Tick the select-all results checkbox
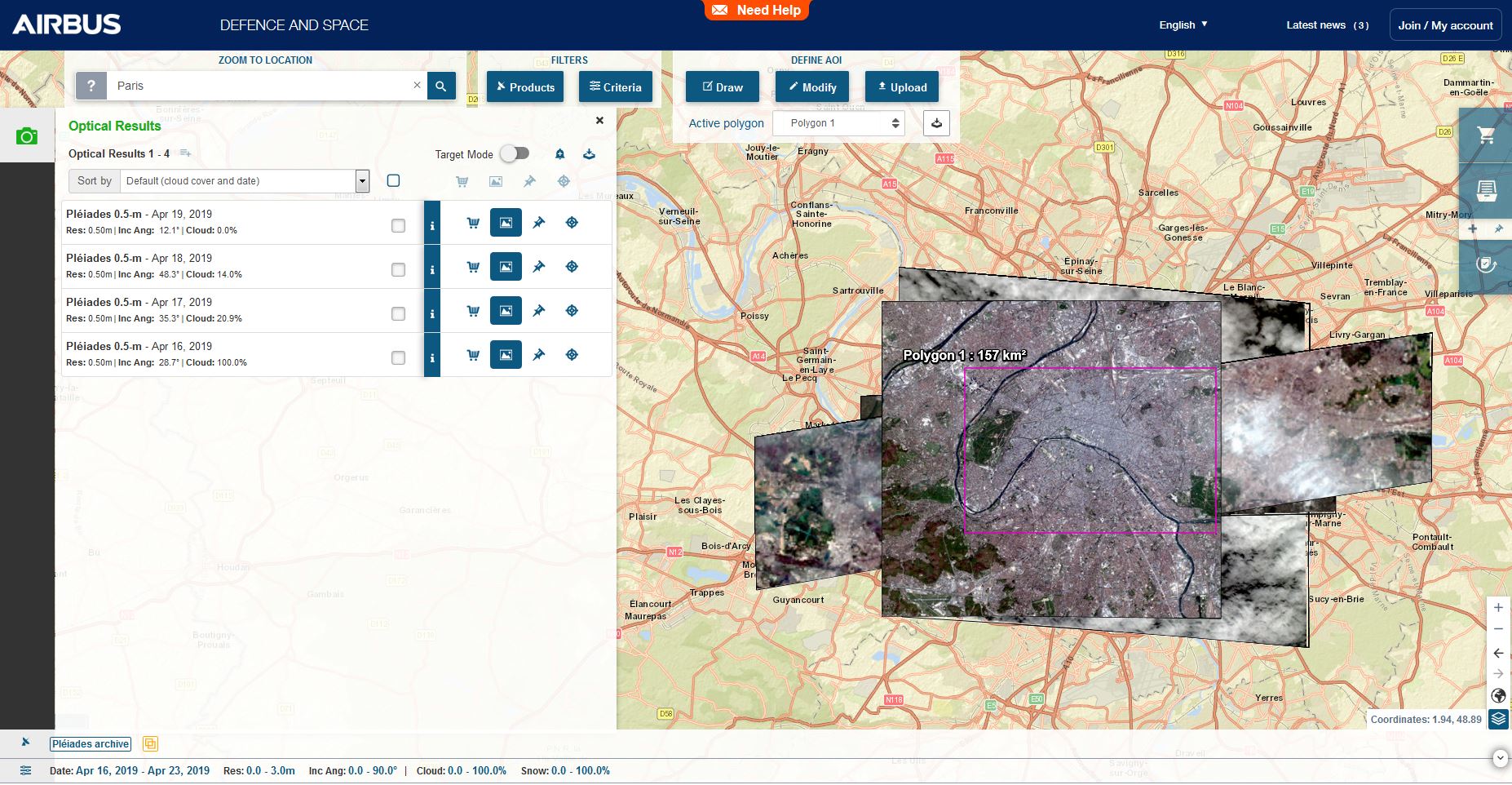The width and height of the screenshot is (1512, 785). tap(393, 181)
